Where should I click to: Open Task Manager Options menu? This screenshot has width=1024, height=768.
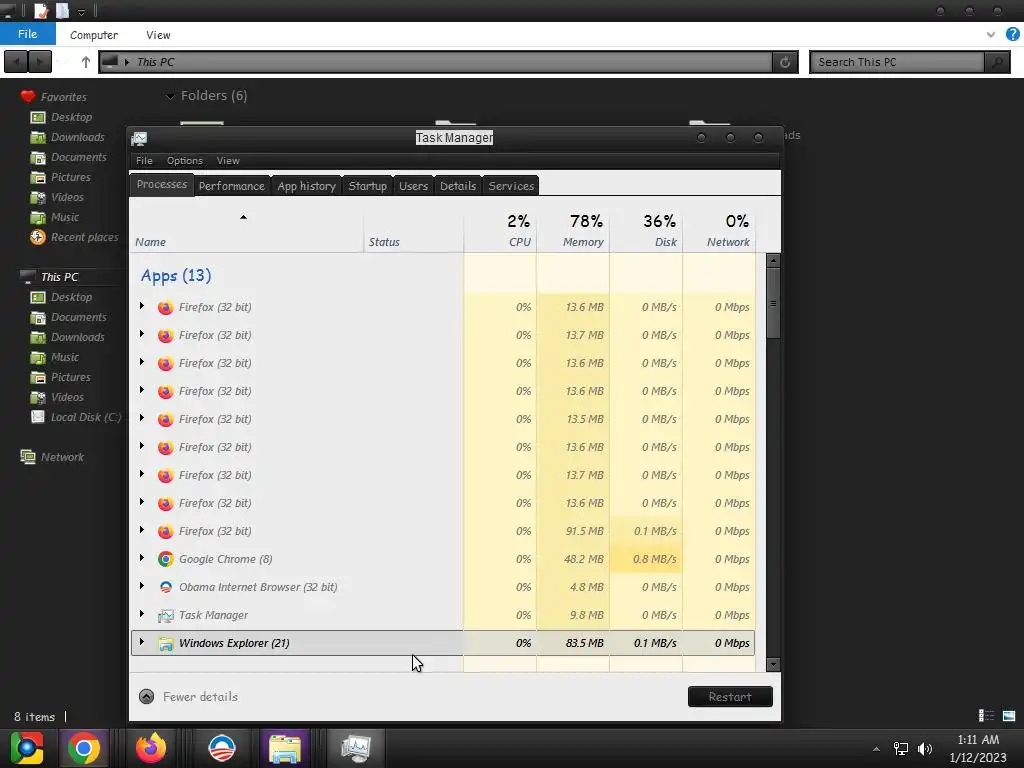[185, 161]
